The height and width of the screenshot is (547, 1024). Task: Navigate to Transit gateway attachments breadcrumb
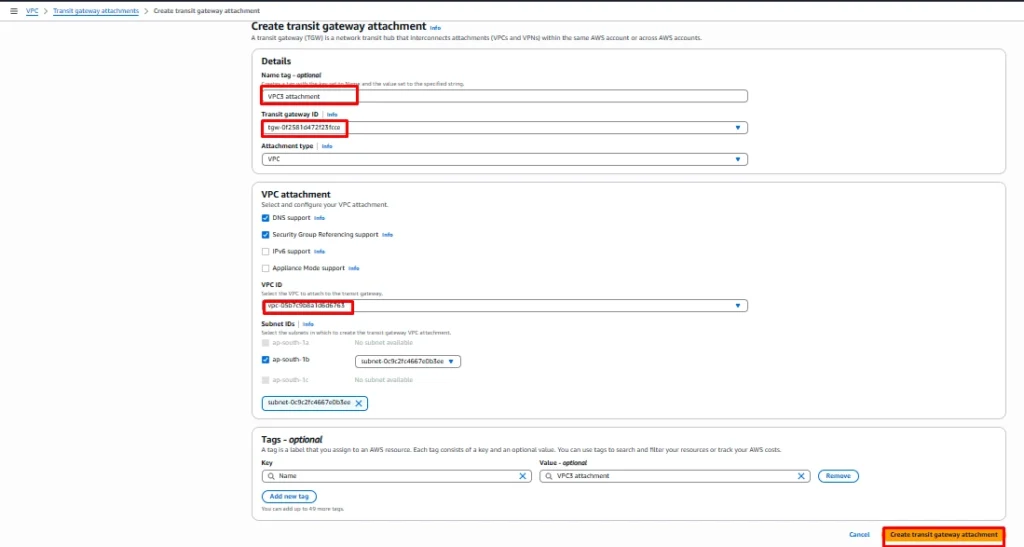click(96, 10)
